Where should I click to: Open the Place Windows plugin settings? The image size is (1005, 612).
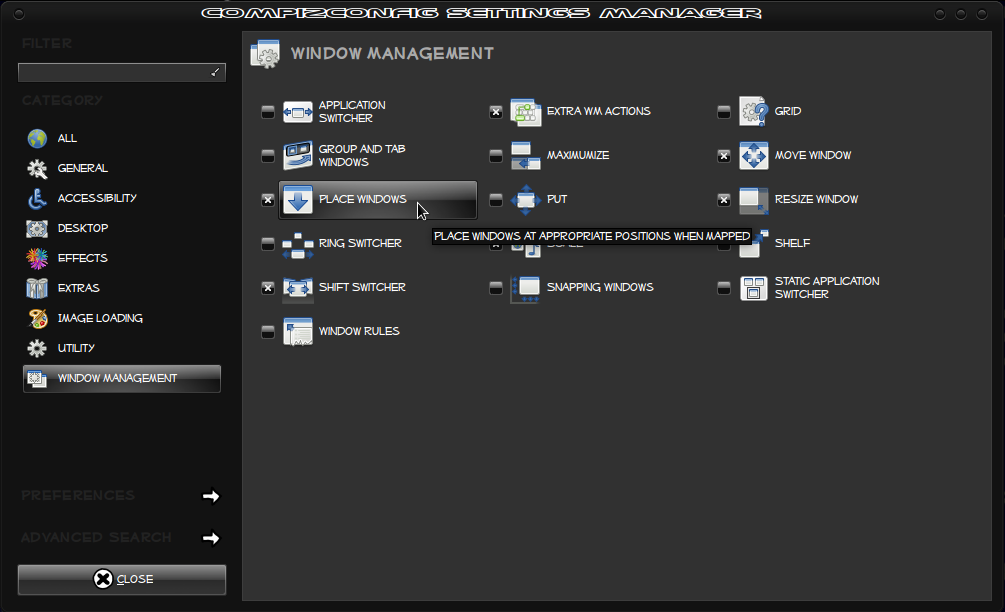(378, 200)
